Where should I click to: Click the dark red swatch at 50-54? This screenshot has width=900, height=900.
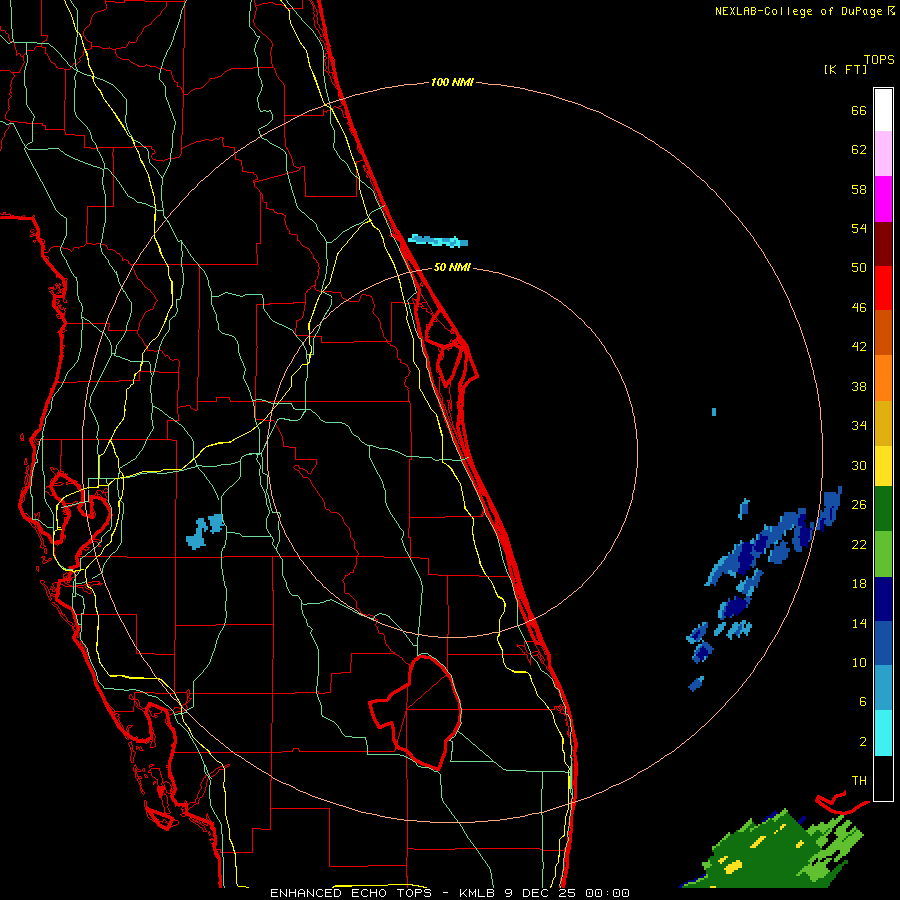(x=883, y=244)
